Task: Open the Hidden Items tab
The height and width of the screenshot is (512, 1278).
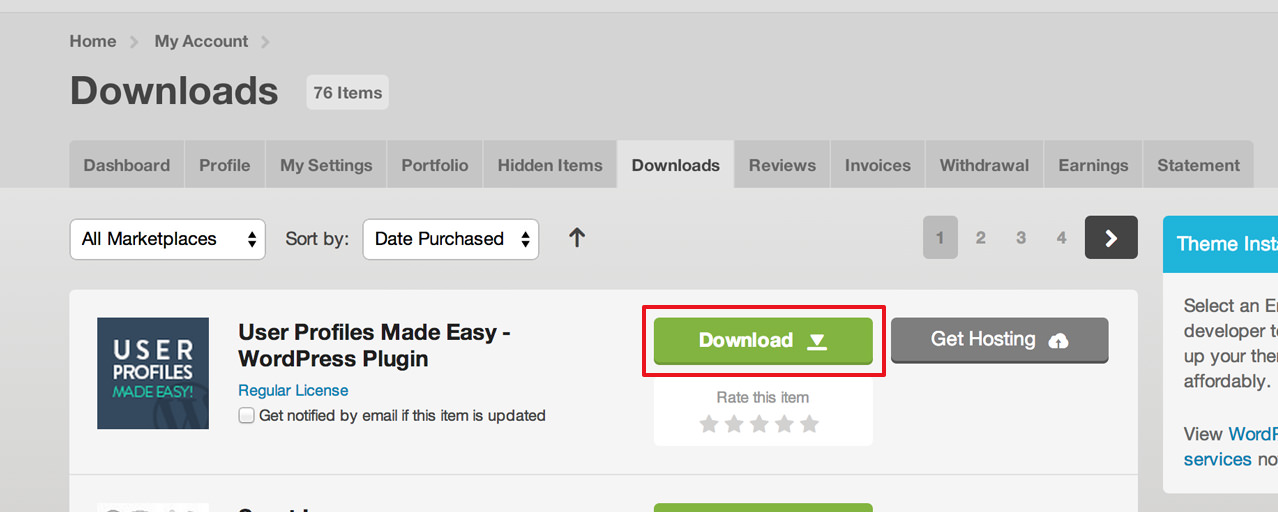Action: (x=550, y=165)
